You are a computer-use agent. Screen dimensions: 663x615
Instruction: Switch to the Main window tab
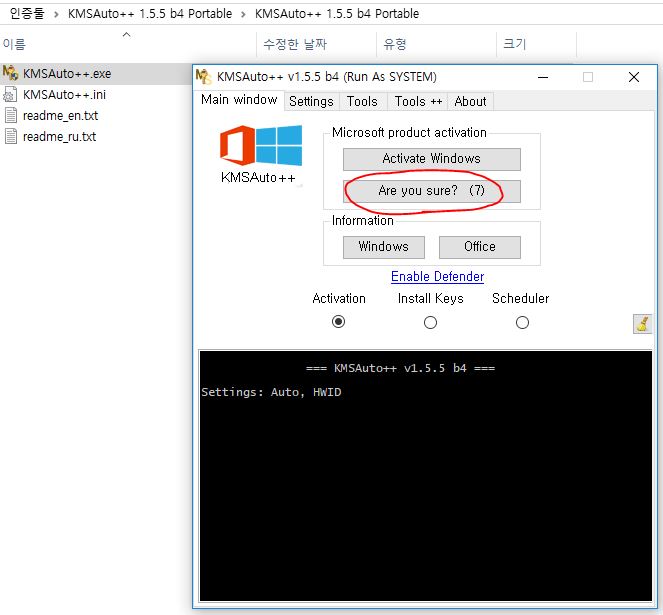coord(239,100)
